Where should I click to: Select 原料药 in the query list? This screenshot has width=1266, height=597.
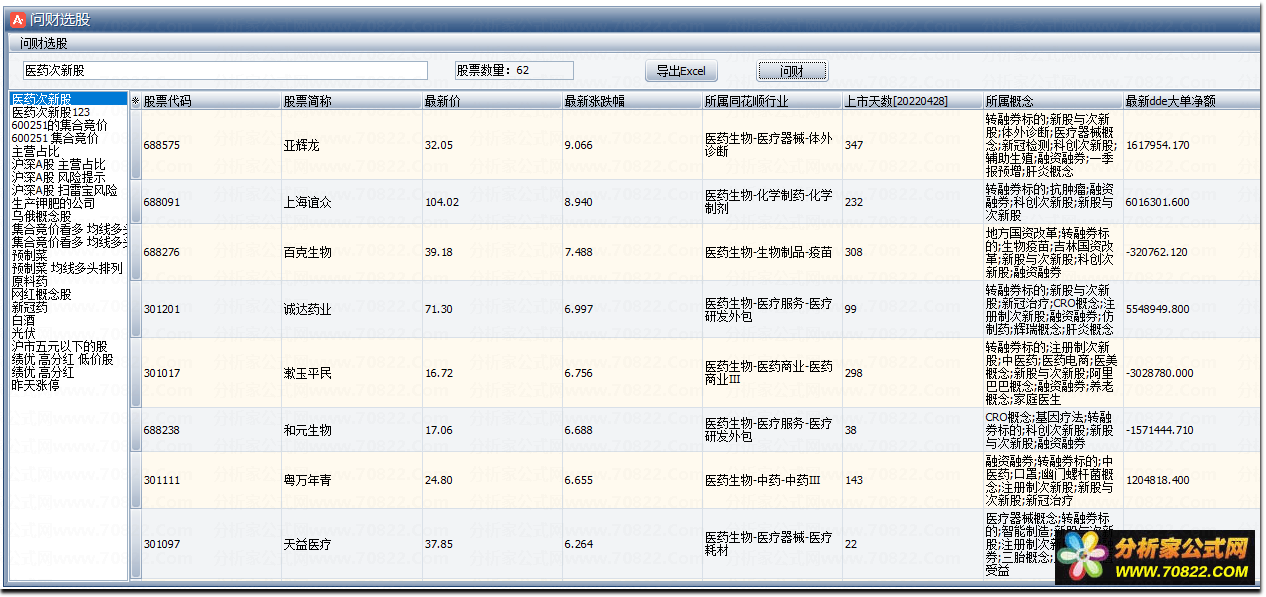pos(29,281)
